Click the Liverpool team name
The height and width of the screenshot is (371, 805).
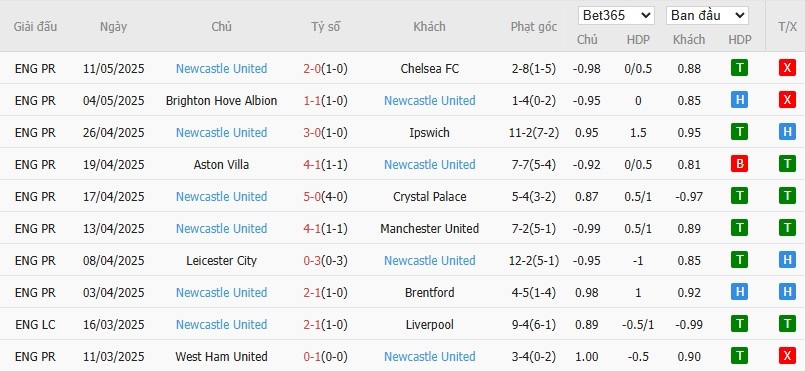[430, 324]
